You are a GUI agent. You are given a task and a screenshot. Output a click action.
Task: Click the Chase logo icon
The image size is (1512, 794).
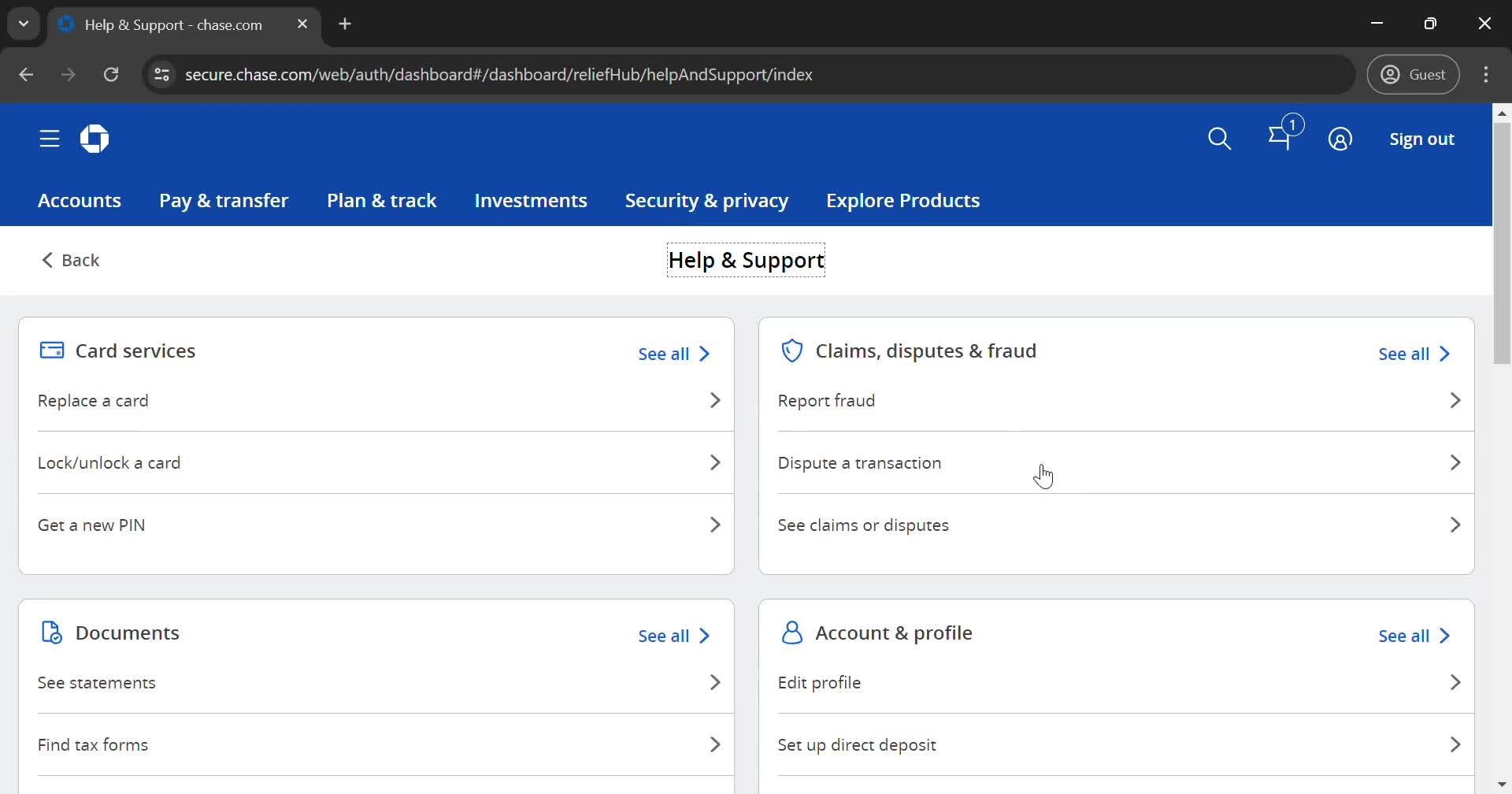point(94,139)
